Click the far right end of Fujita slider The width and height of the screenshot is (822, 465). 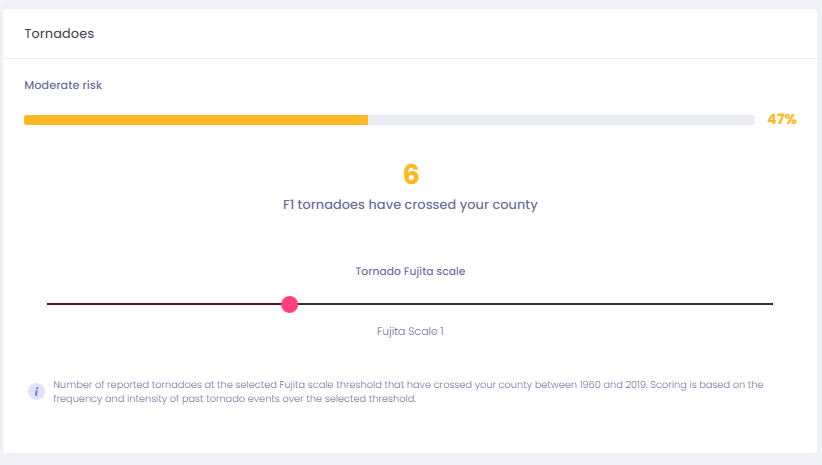point(772,304)
